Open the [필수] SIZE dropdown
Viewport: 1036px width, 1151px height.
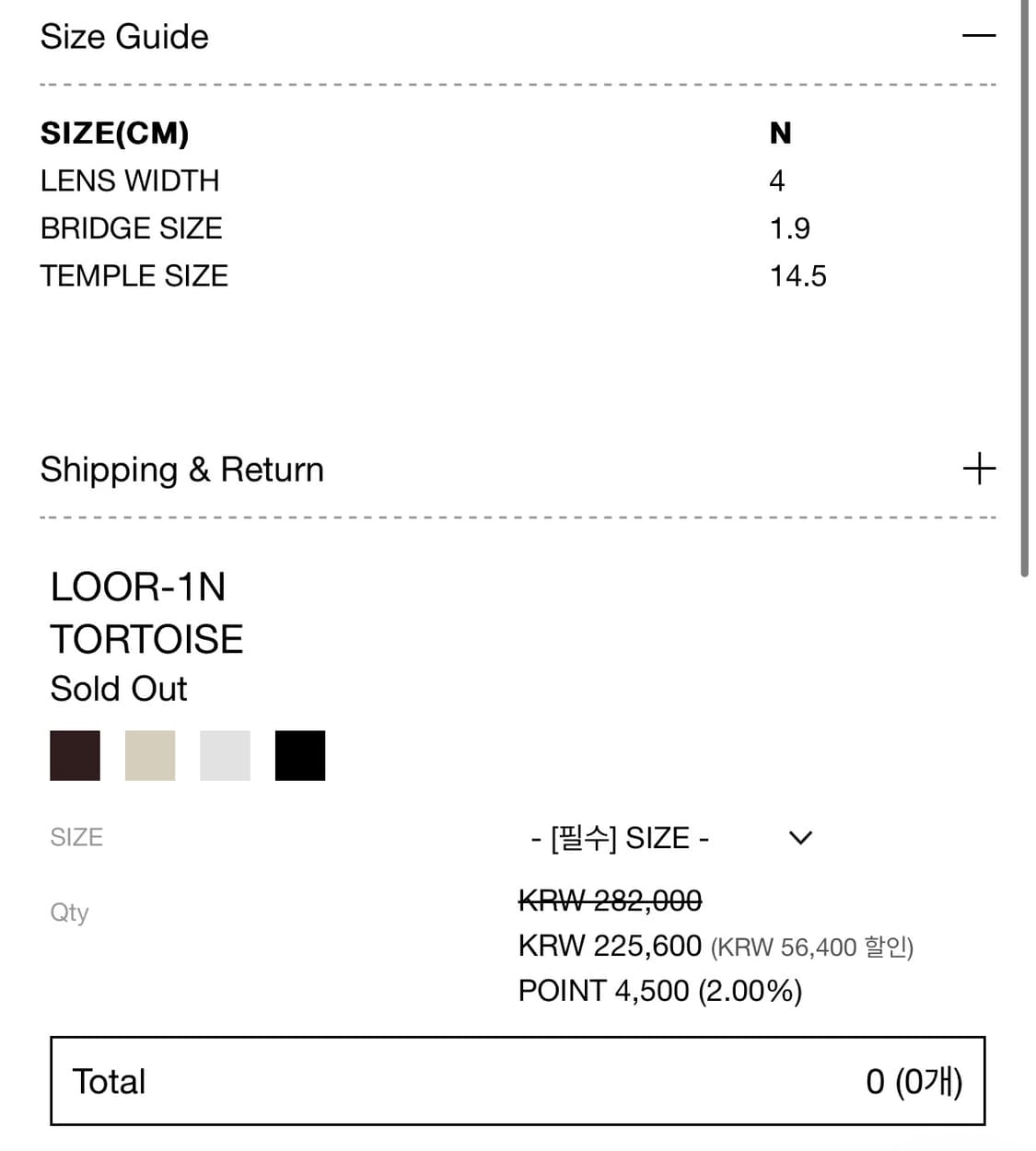point(620,838)
